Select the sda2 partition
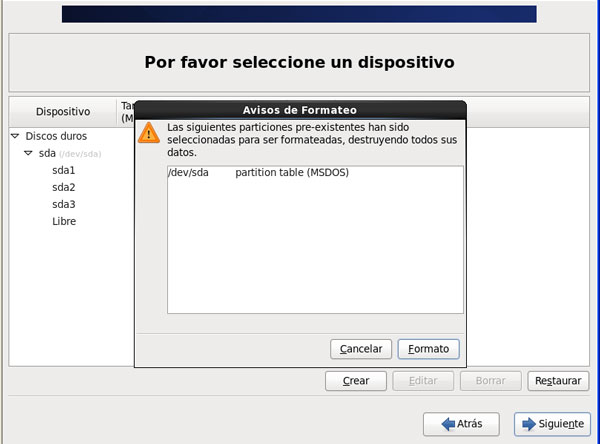600x444 pixels. [x=64, y=188]
